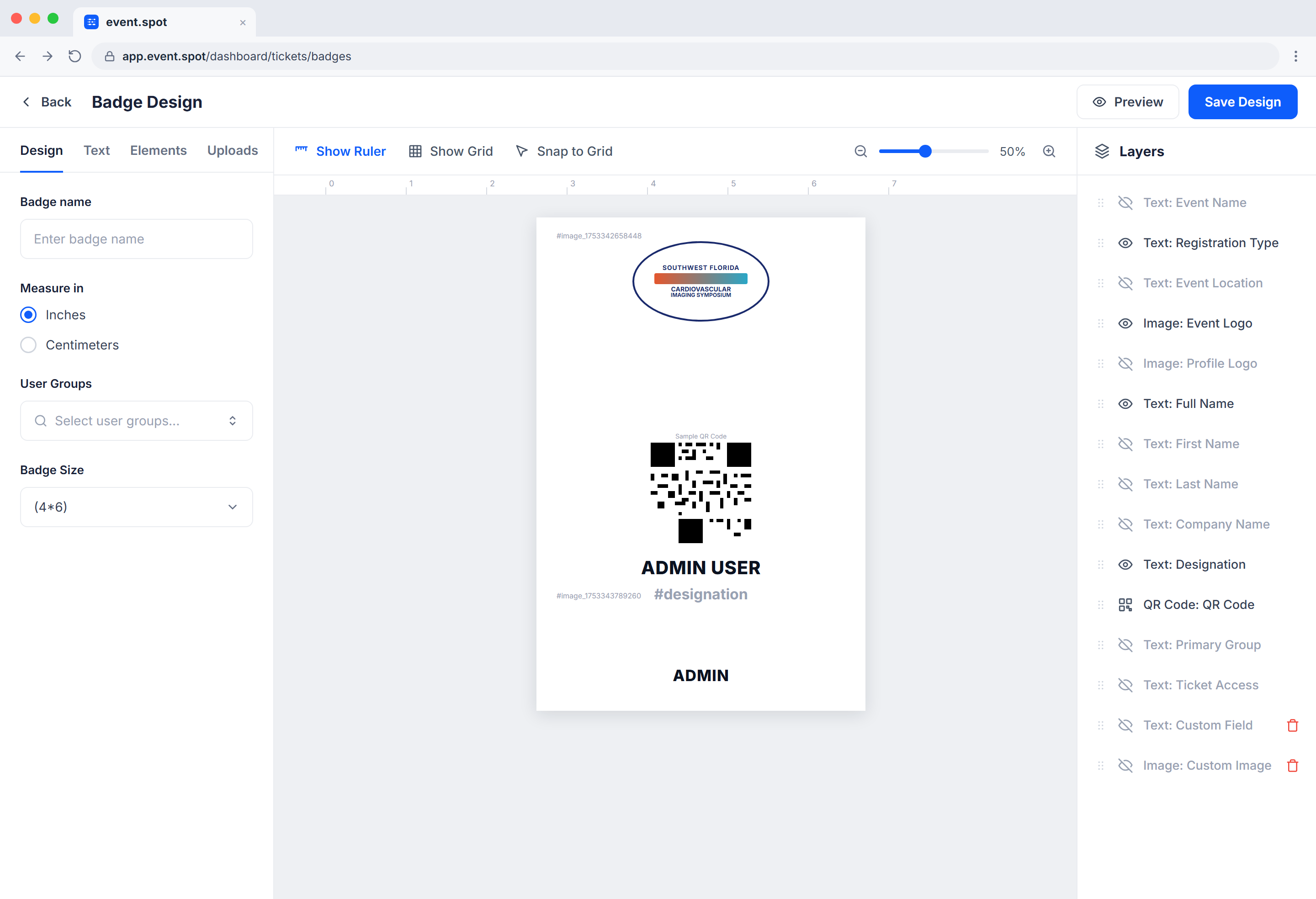This screenshot has width=1316, height=899.
Task: Click the browser forward arrow
Action: coord(48,56)
